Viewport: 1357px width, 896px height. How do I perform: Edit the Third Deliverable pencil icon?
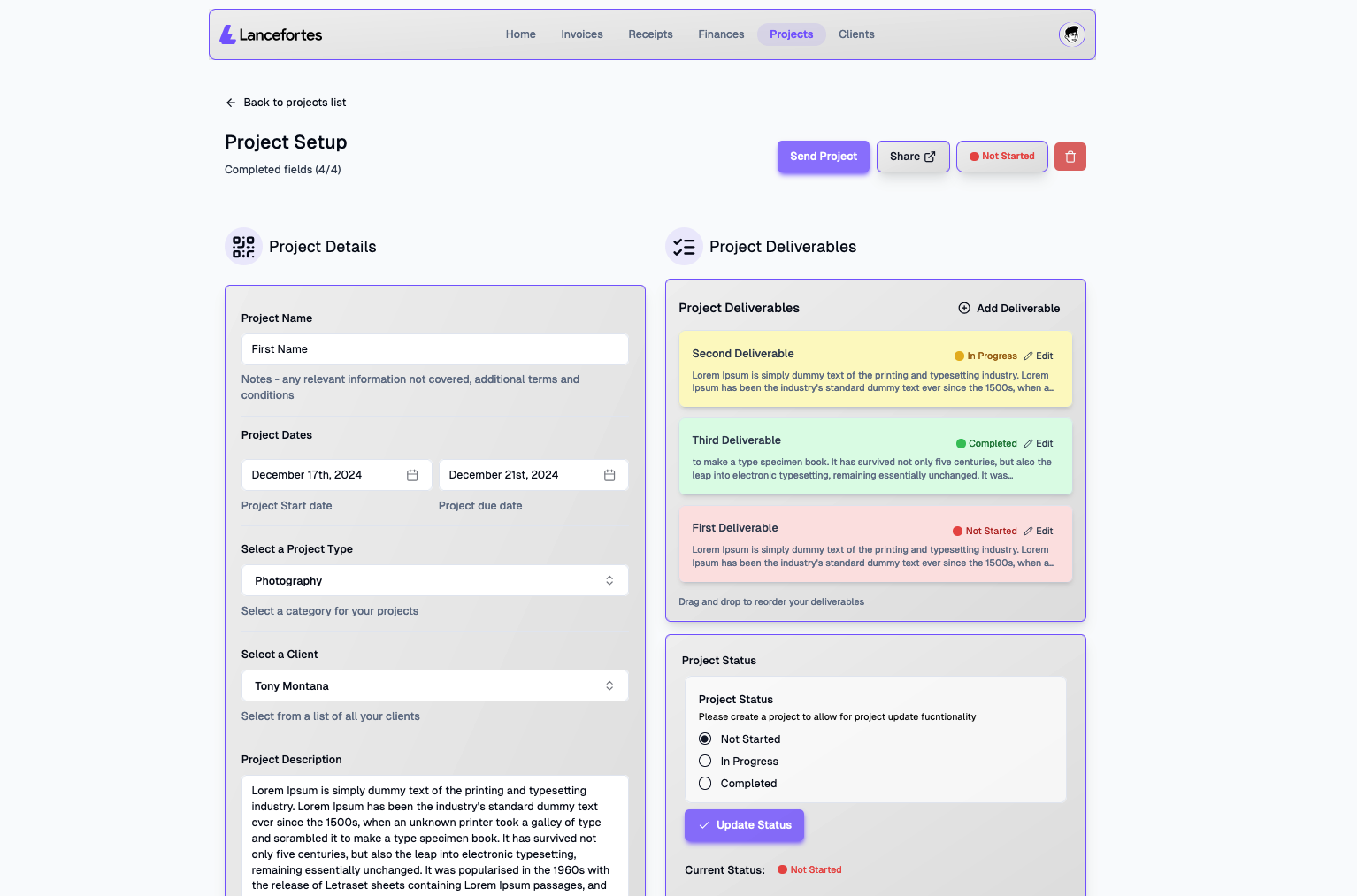pos(1028,444)
